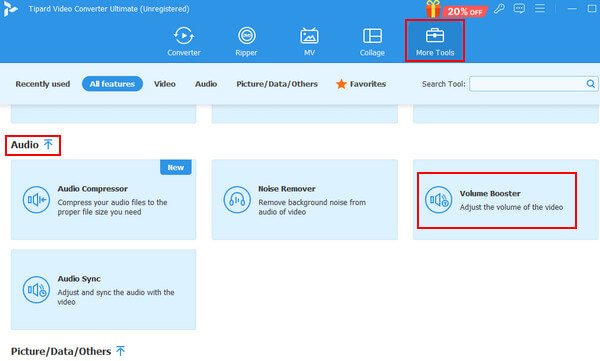Click the Audio Sync clock-speaker icon
Viewport: 600px width, 361px height.
[x=36, y=289]
